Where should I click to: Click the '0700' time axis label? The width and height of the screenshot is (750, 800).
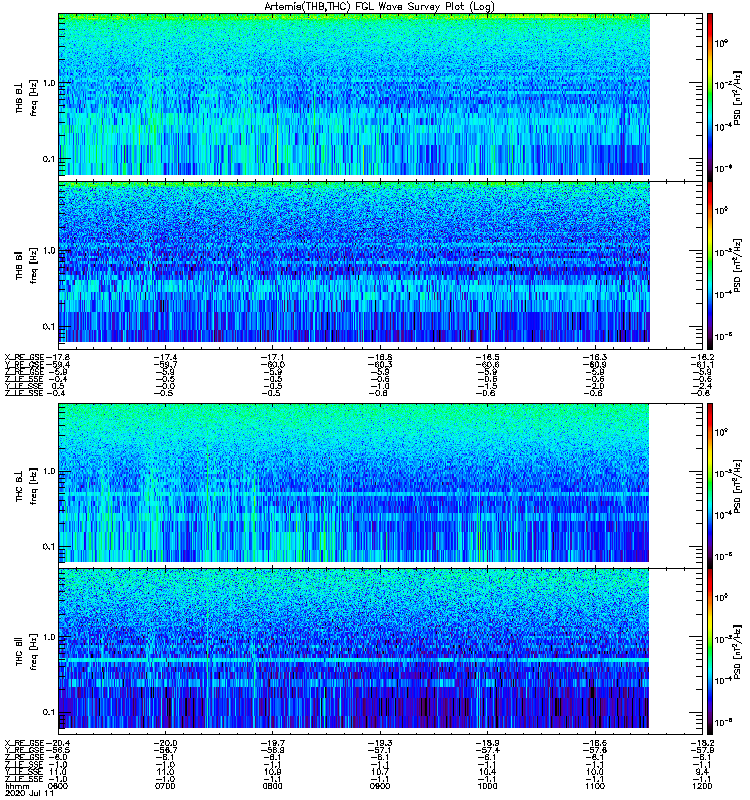[x=165, y=786]
